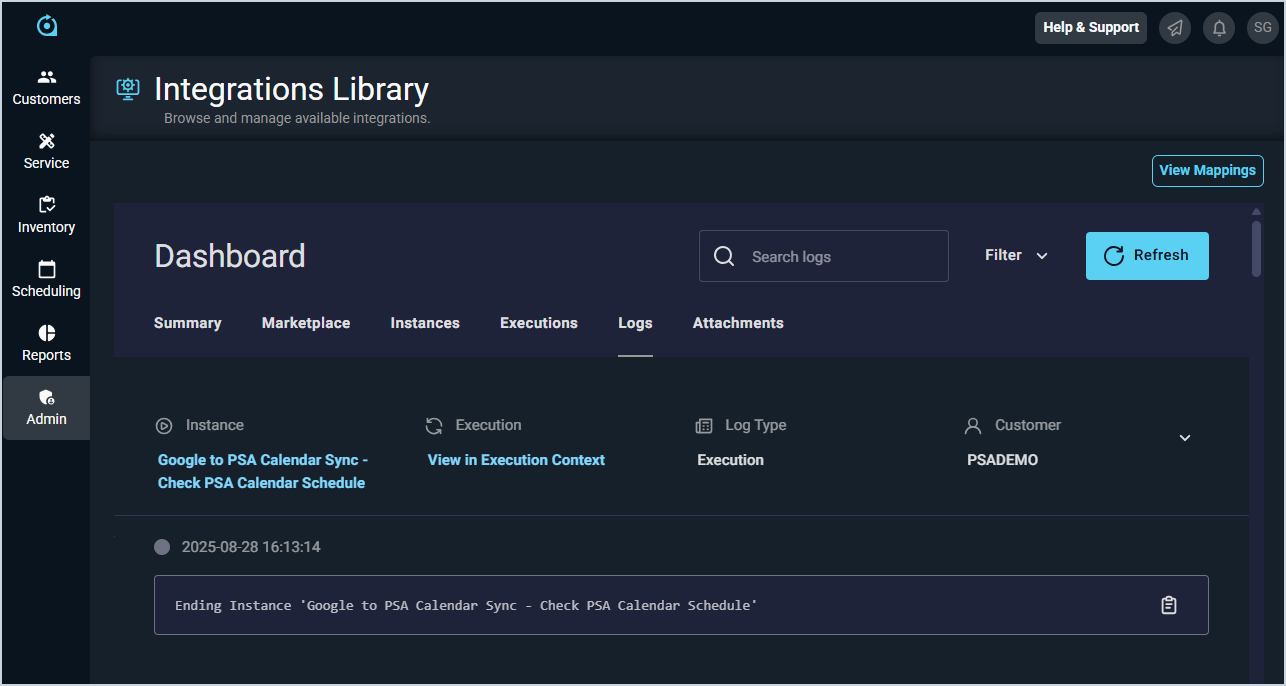Open the Service section in sidebar
The width and height of the screenshot is (1286, 686).
[46, 152]
